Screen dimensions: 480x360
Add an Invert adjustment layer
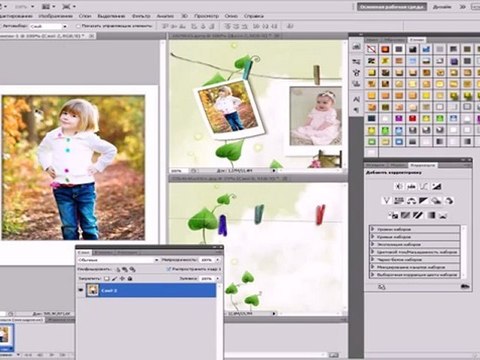pos(393,215)
